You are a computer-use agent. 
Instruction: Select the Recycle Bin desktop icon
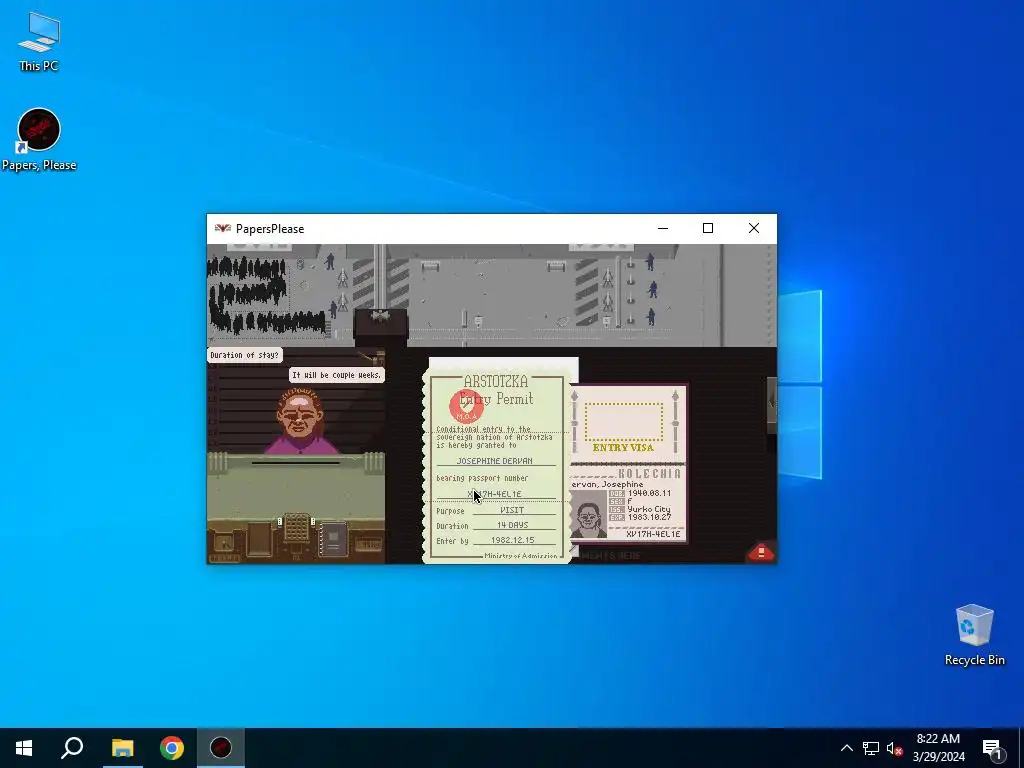(x=974, y=635)
